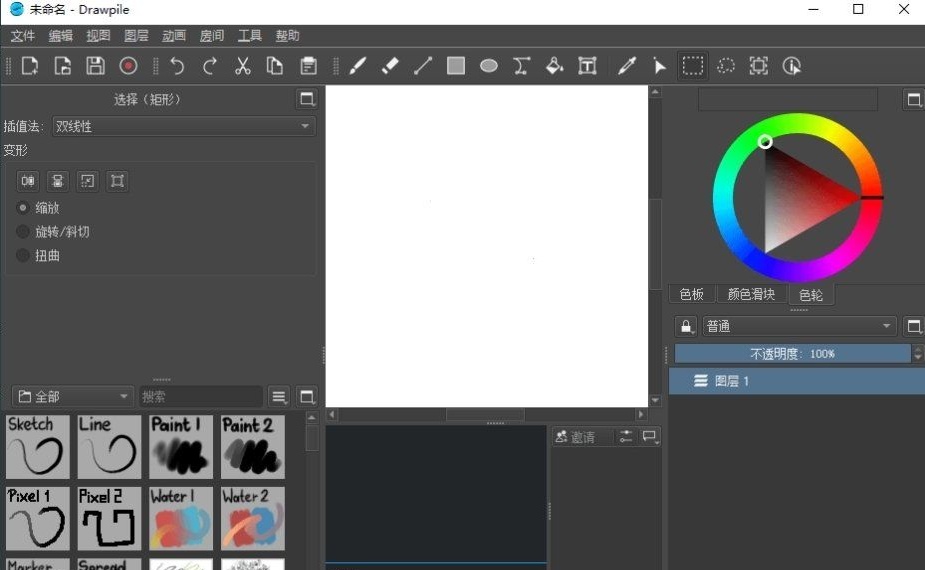Click the inspector tool icon
Image resolution: width=925 pixels, height=570 pixels.
click(x=792, y=65)
